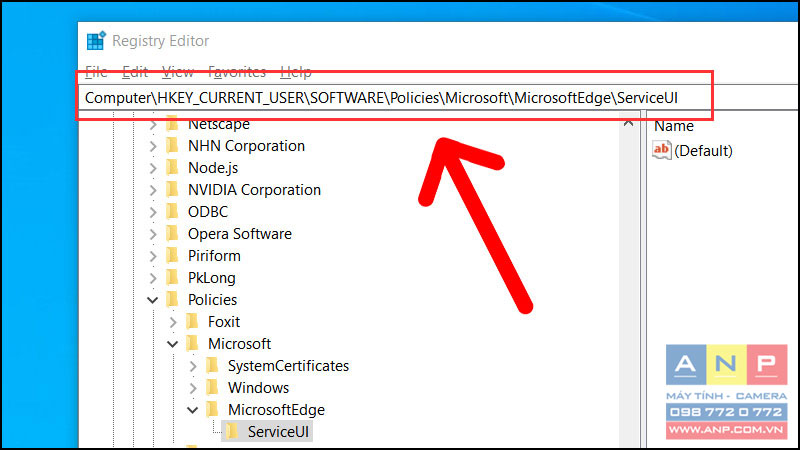Expand the NHN Corporation key

[x=153, y=146]
